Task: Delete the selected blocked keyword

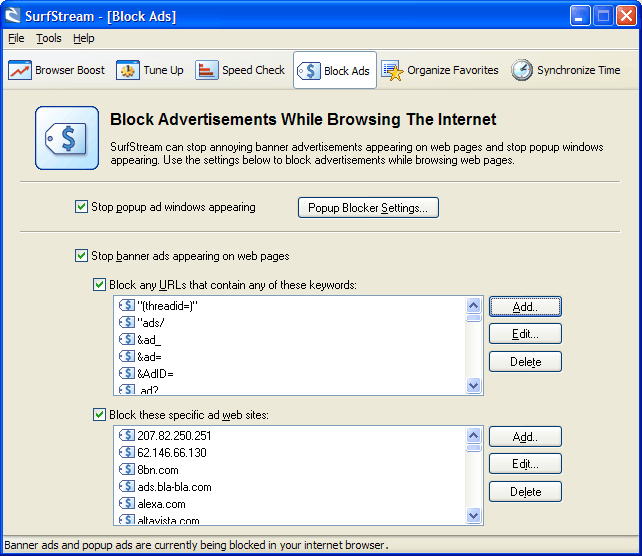Action: coord(525,362)
